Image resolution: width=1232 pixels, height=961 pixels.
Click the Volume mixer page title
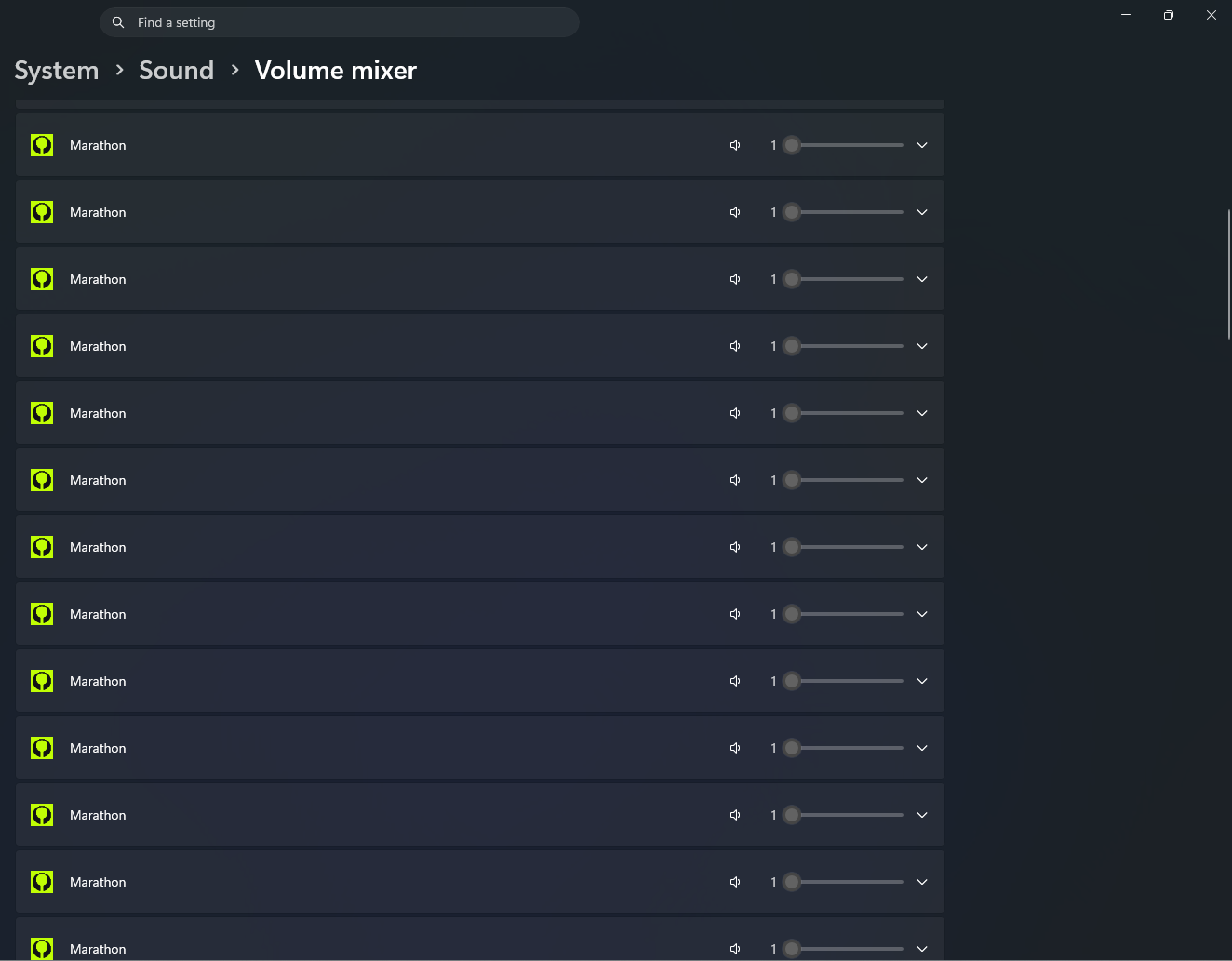(x=335, y=71)
